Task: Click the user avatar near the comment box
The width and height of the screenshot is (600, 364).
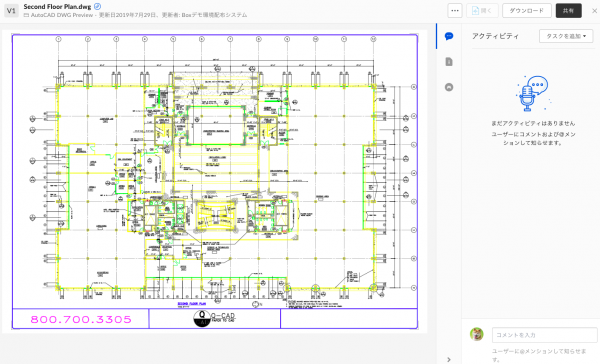Action: tap(477, 334)
